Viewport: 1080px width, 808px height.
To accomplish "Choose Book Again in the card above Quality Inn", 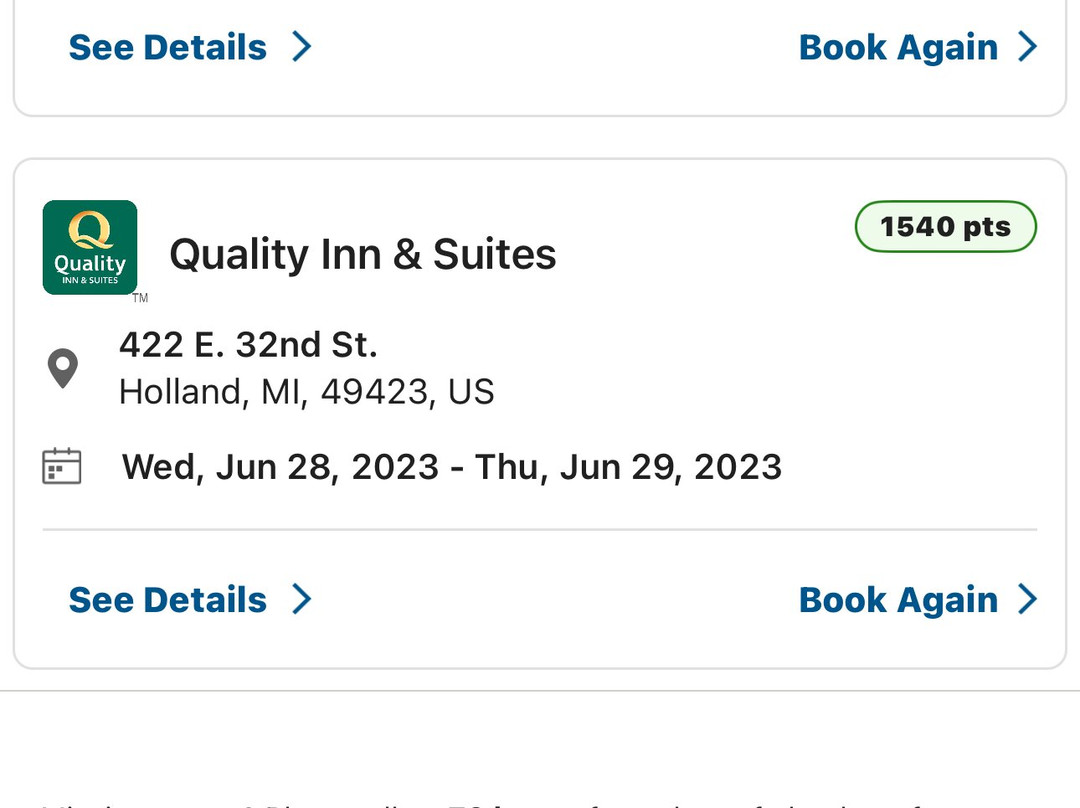I will pos(898,47).
